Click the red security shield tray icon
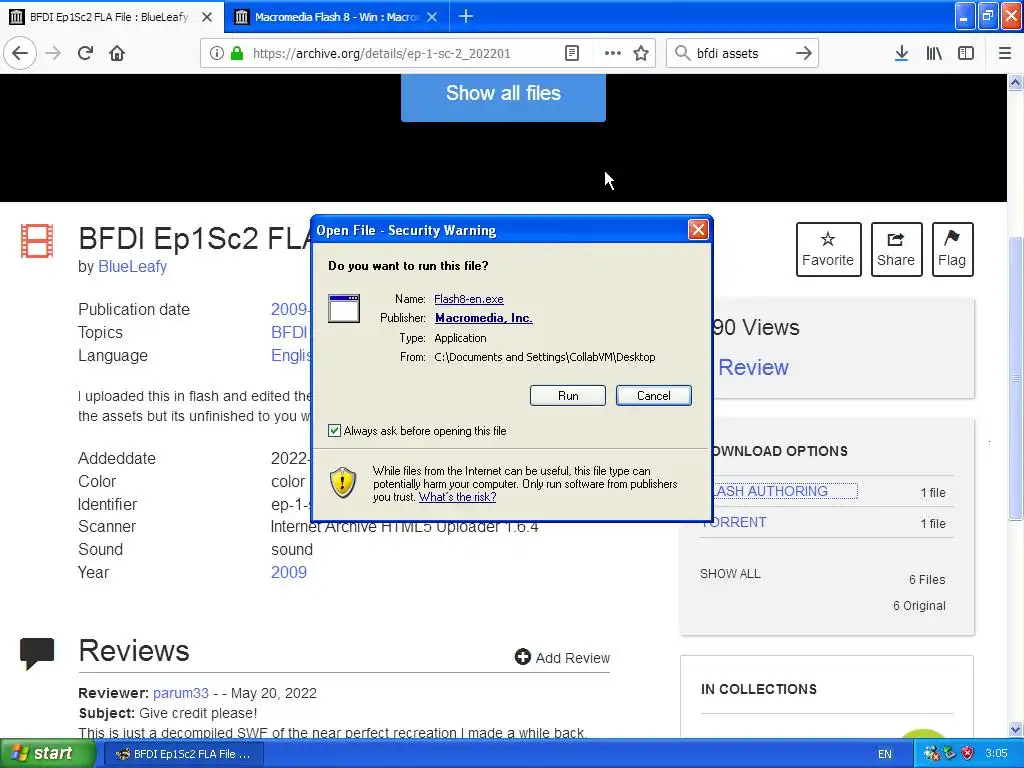Screen dimensions: 1024x768 coord(967,754)
